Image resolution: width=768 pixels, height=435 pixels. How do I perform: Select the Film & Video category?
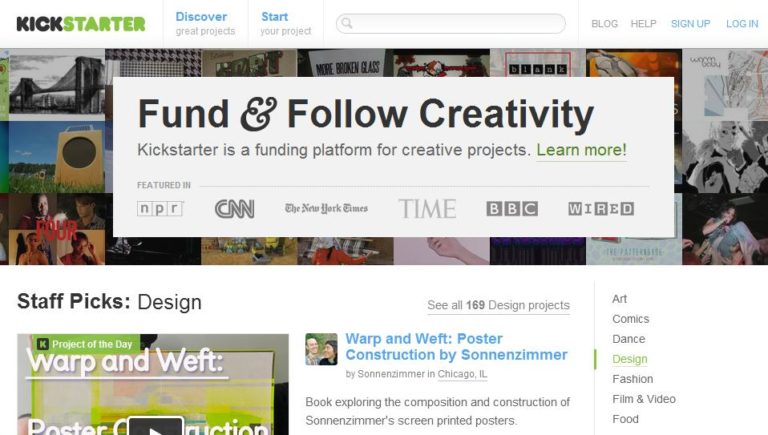(x=643, y=399)
